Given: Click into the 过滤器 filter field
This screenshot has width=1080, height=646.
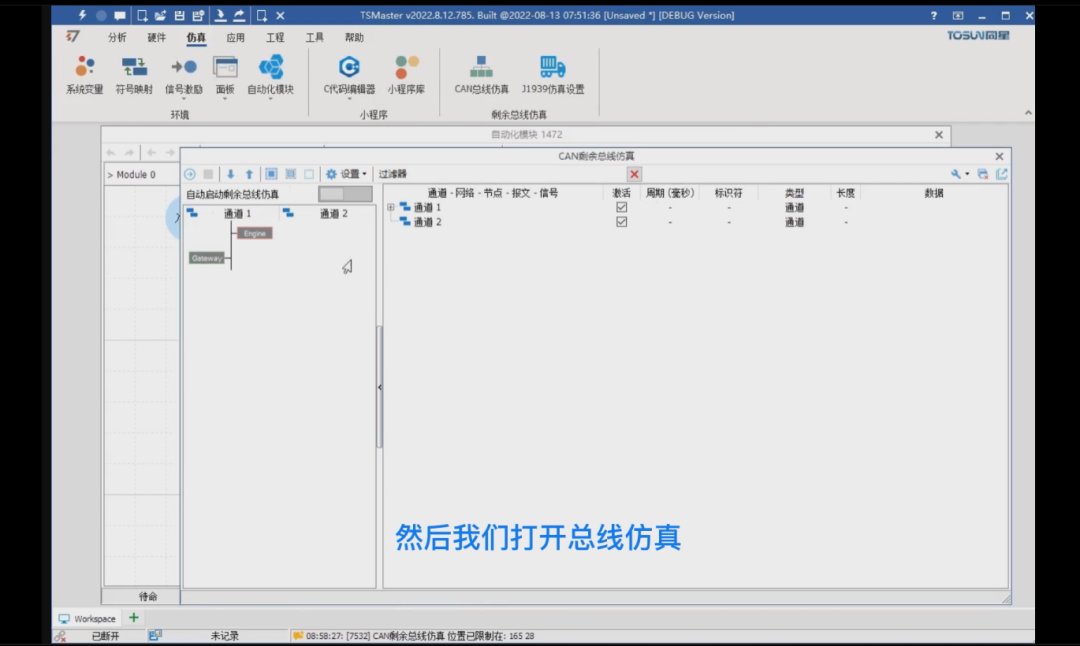Looking at the screenshot, I should tap(517, 174).
